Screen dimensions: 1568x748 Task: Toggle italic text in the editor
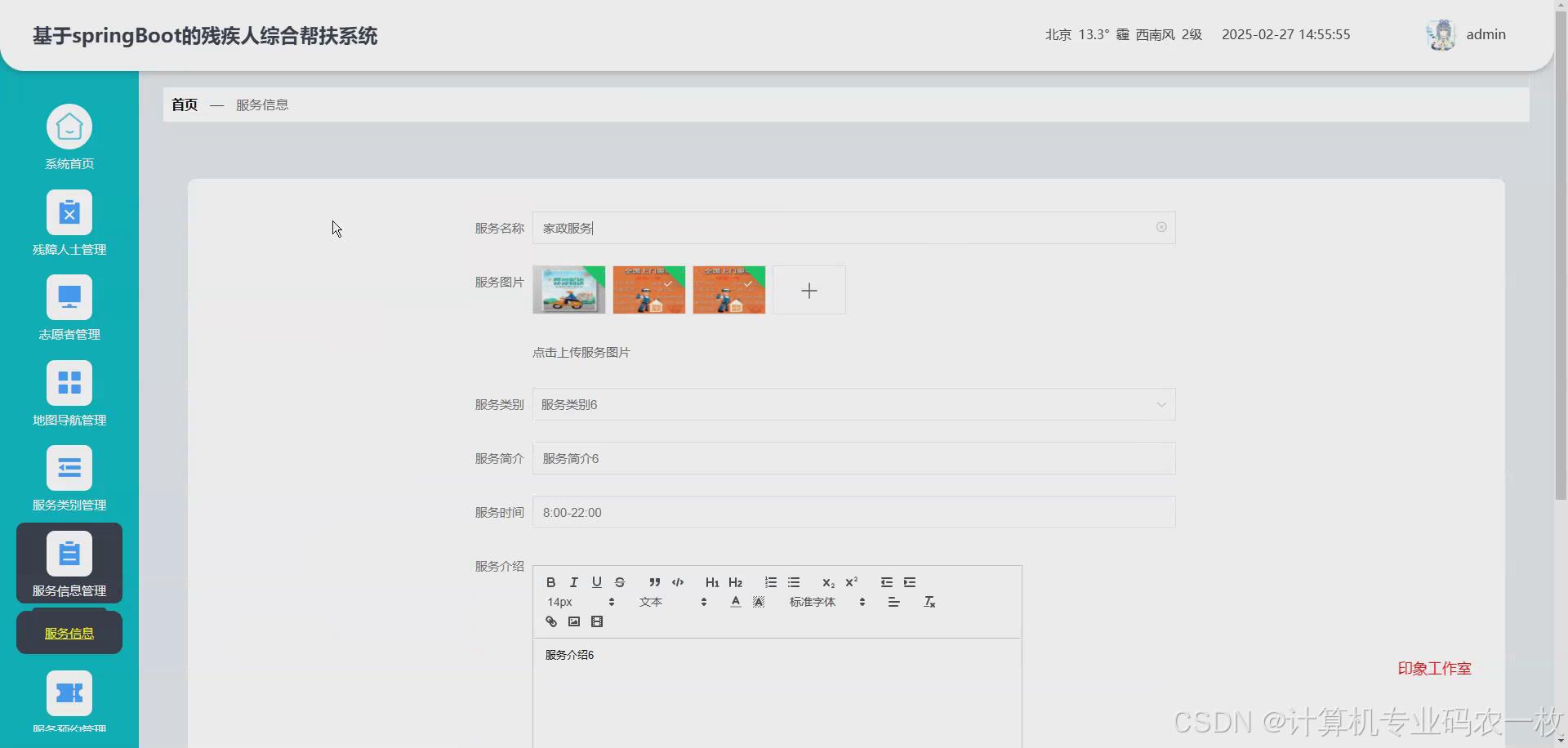(x=573, y=582)
